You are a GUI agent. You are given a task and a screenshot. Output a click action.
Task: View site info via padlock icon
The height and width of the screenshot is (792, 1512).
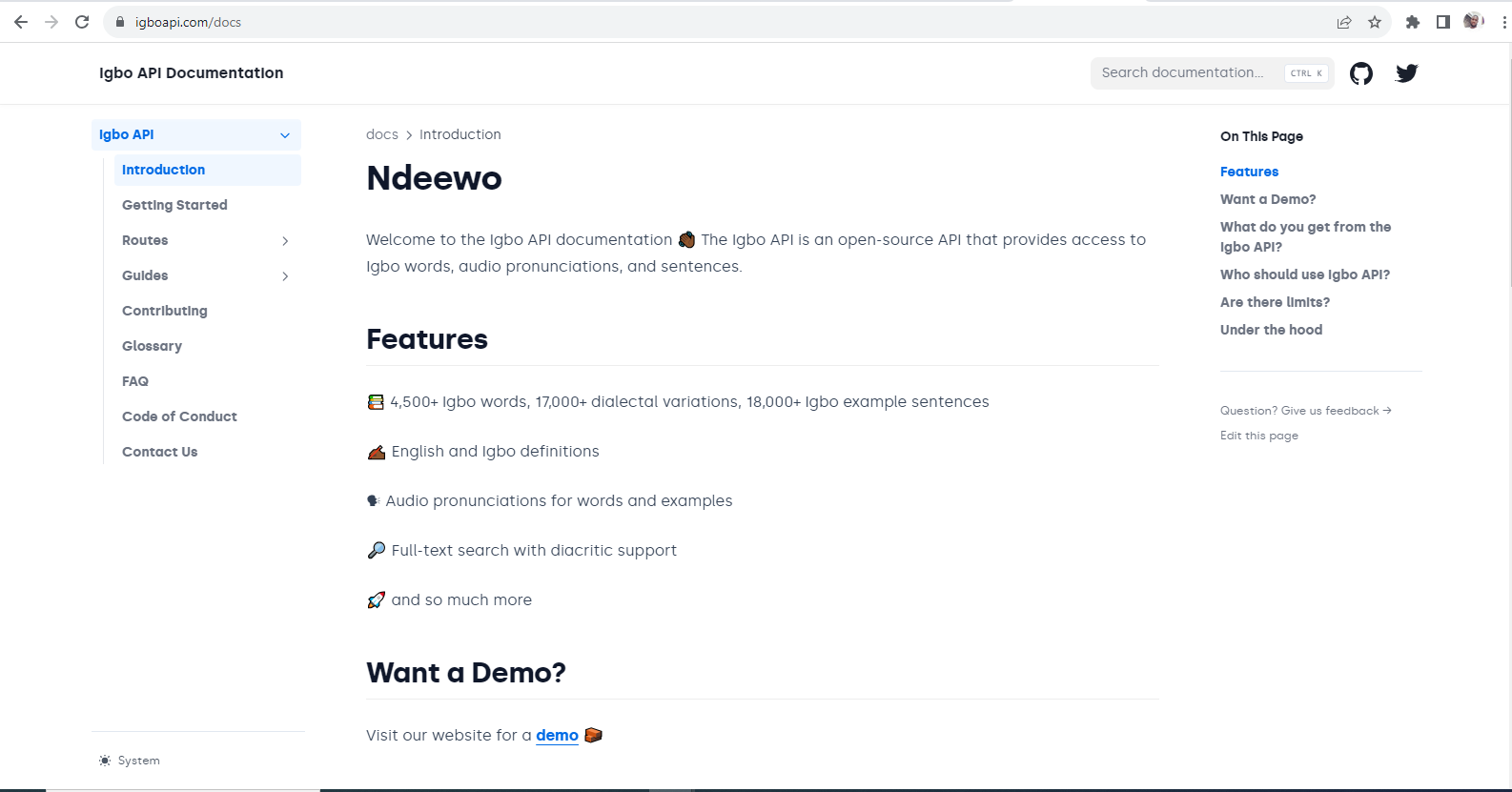pyautogui.click(x=120, y=22)
